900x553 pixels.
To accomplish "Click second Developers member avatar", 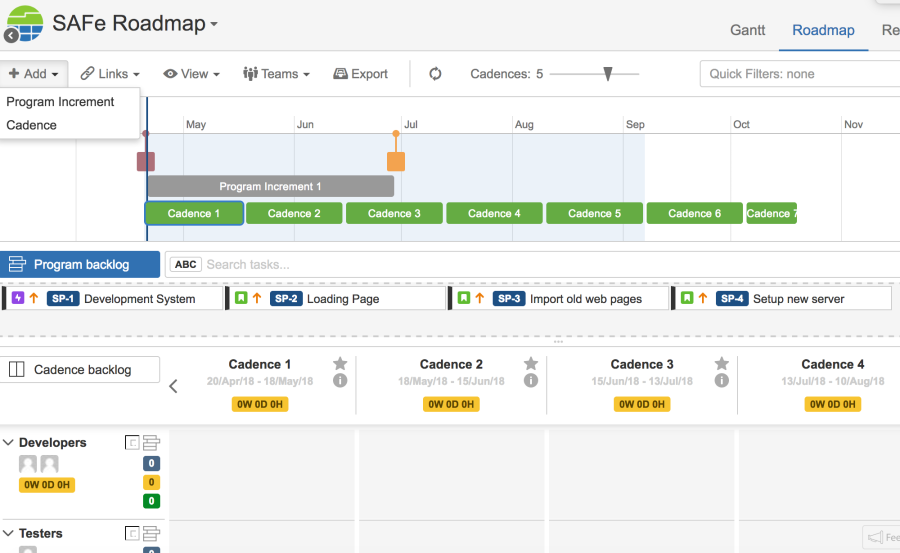I will tap(49, 464).
